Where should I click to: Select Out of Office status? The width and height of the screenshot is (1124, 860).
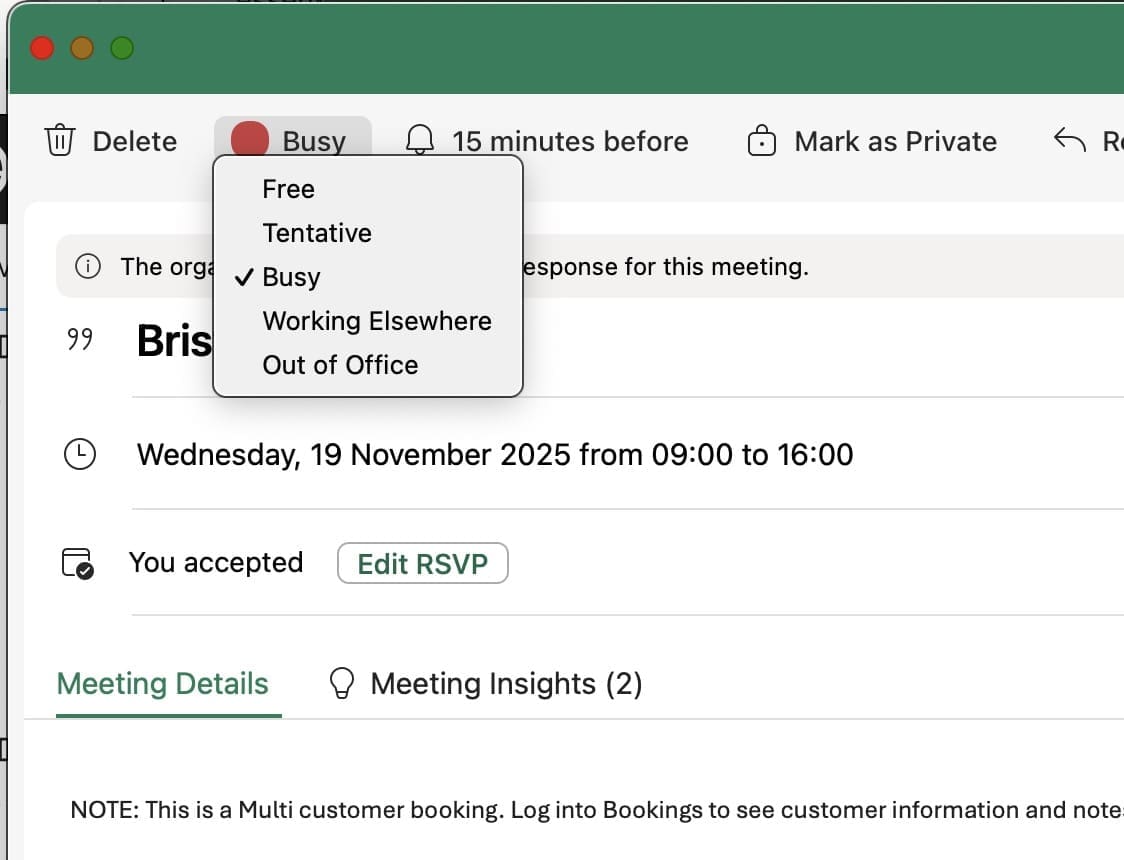(340, 365)
